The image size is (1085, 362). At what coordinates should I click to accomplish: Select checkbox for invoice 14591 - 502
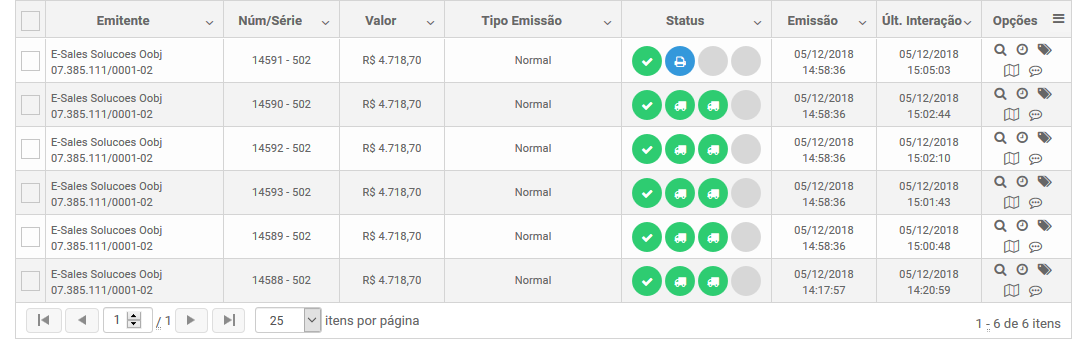click(30, 61)
